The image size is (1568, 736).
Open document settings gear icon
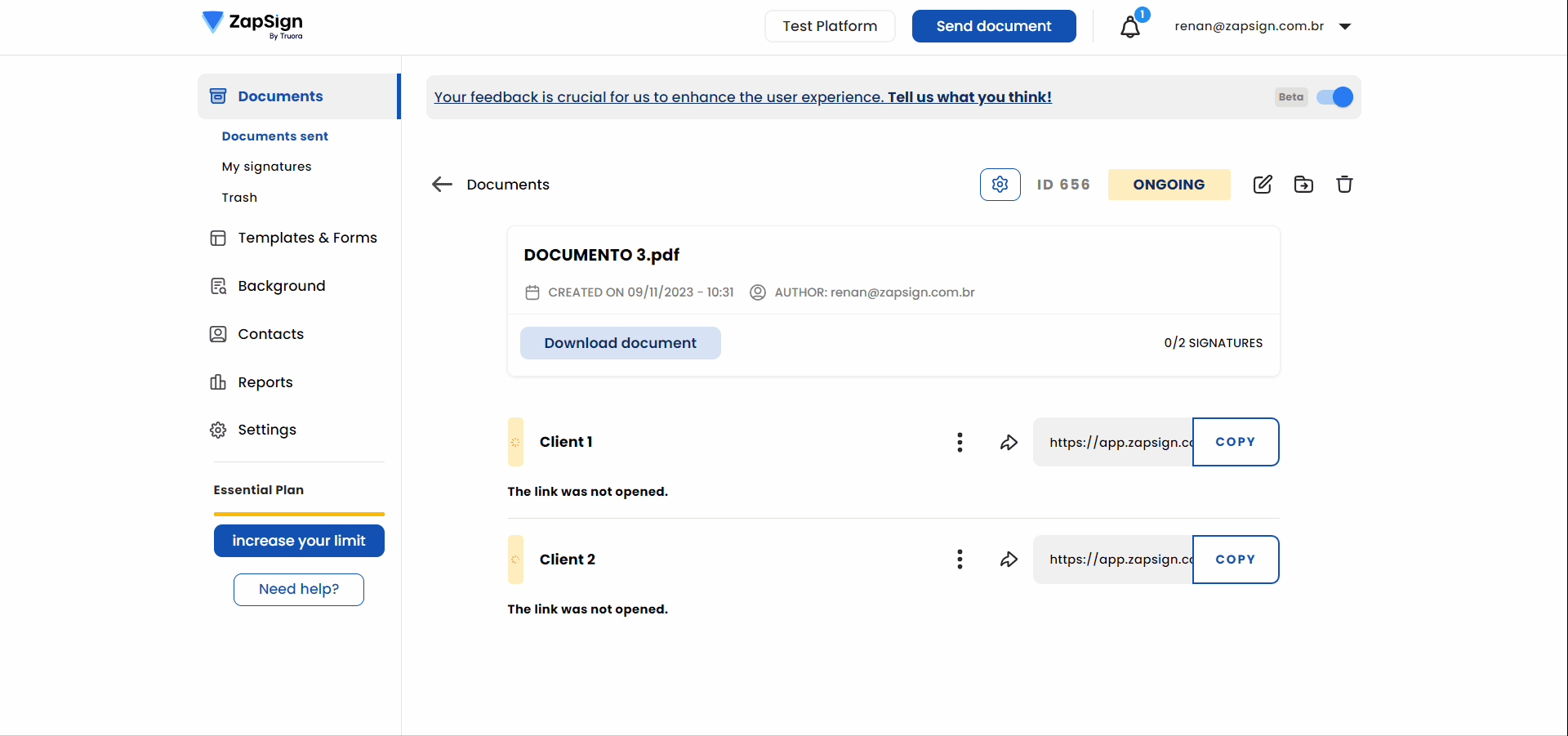pyautogui.click(x=1000, y=185)
